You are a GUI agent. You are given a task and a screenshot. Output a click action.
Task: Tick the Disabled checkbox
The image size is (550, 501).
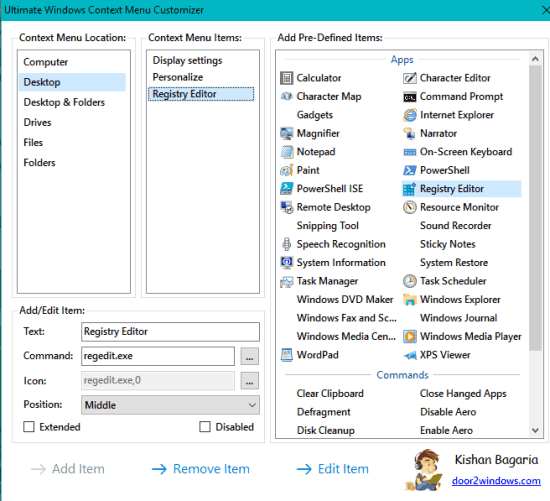pyautogui.click(x=205, y=427)
